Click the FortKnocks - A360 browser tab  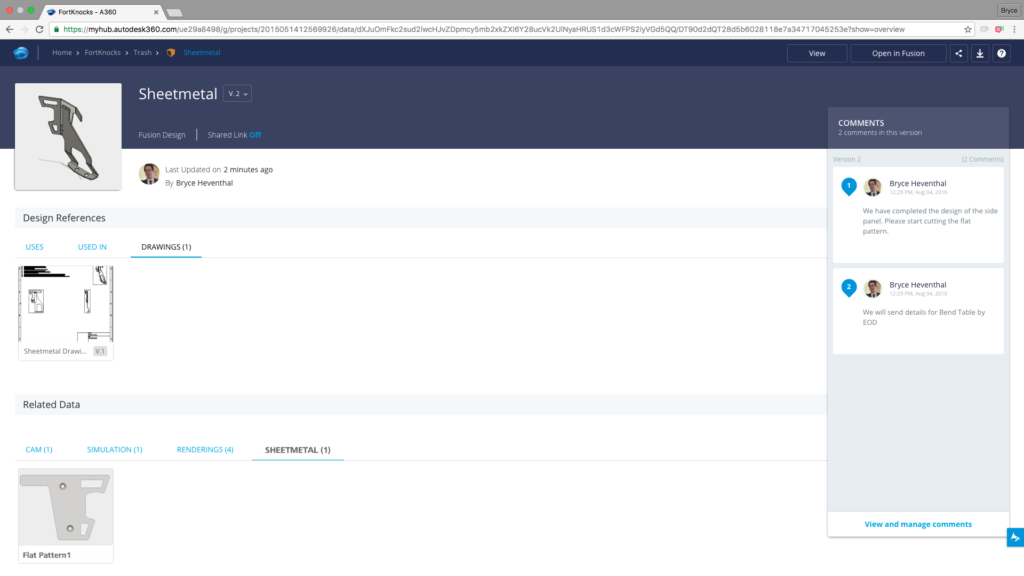(100, 12)
